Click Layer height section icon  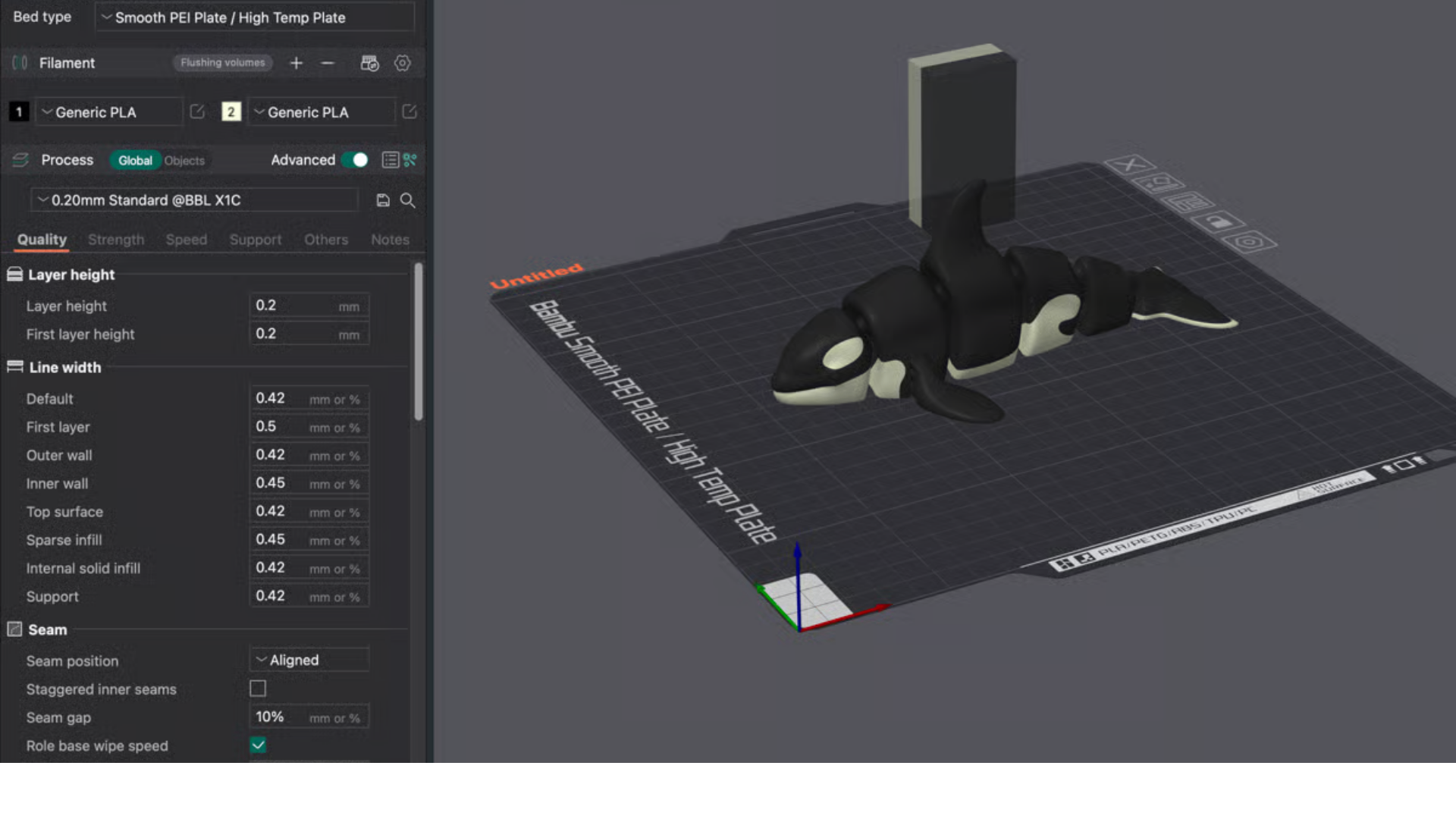coord(14,275)
